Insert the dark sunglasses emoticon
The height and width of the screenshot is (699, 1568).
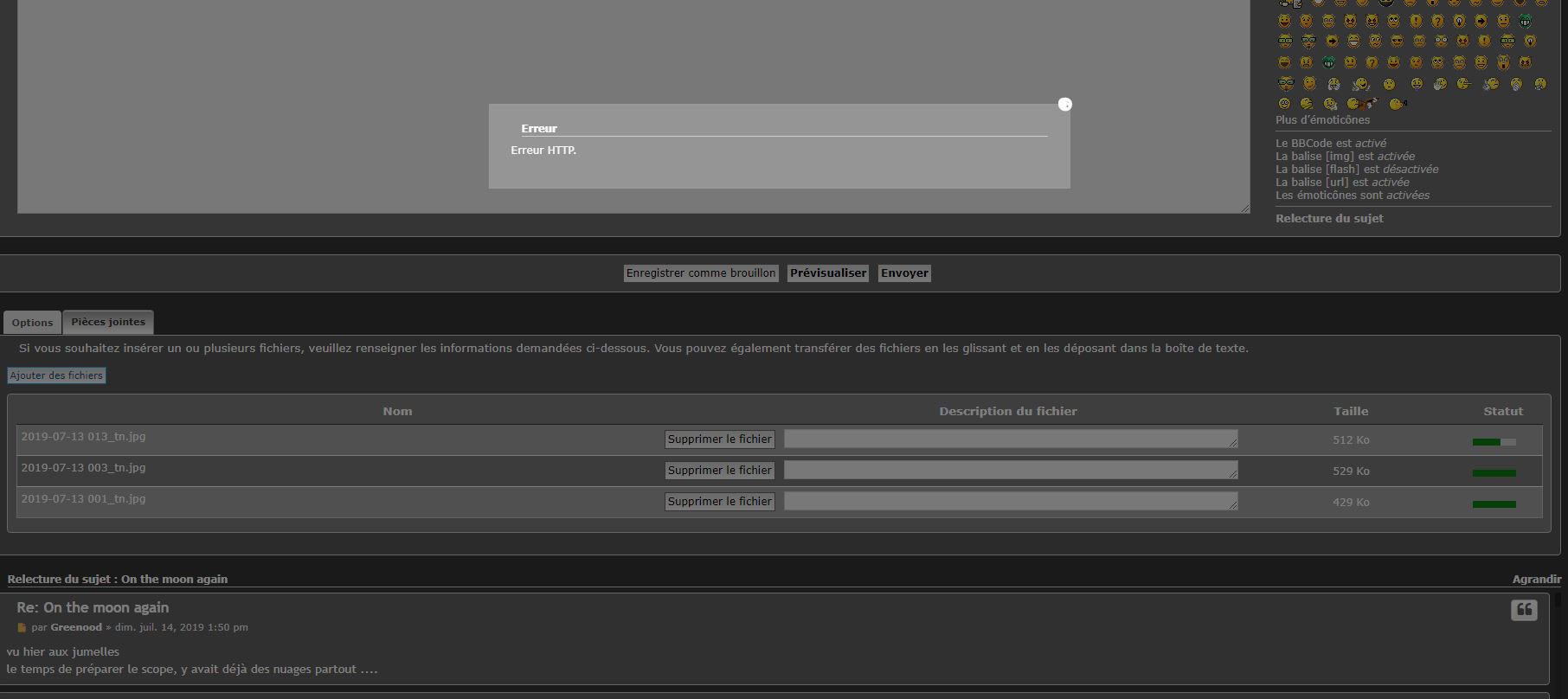pos(1397,41)
